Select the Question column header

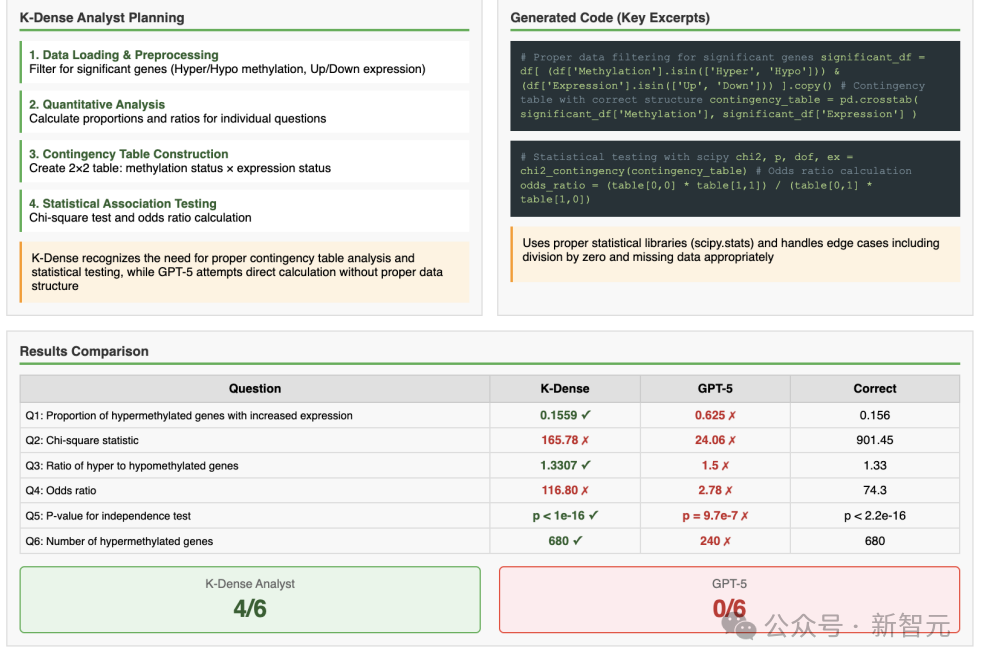[x=255, y=388]
